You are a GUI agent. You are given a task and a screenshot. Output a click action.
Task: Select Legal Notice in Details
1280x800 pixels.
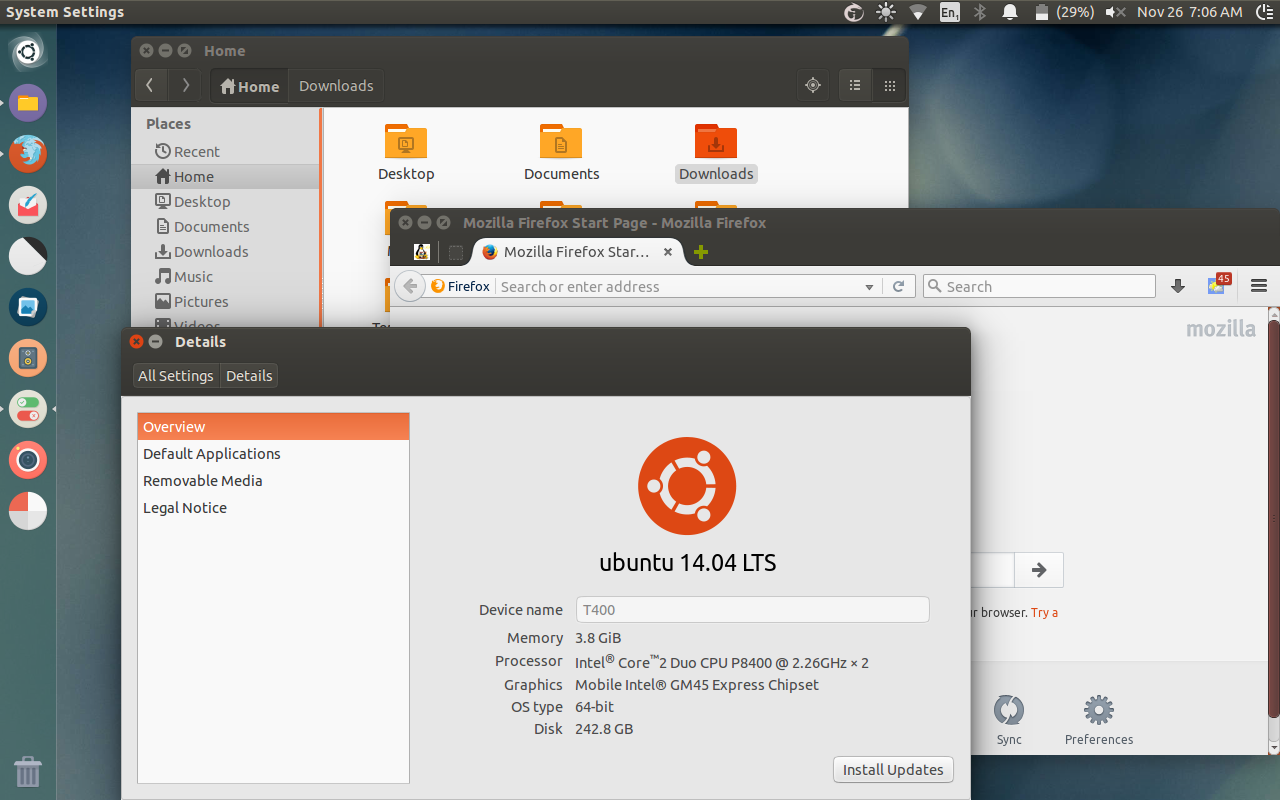click(273, 508)
